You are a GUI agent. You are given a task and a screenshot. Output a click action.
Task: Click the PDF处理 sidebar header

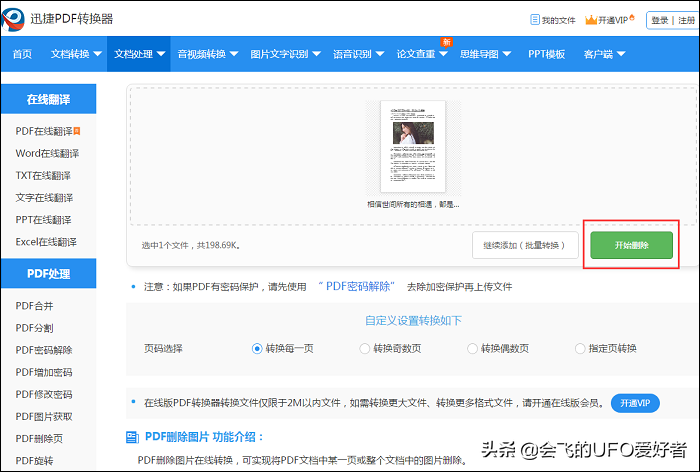pos(48,273)
